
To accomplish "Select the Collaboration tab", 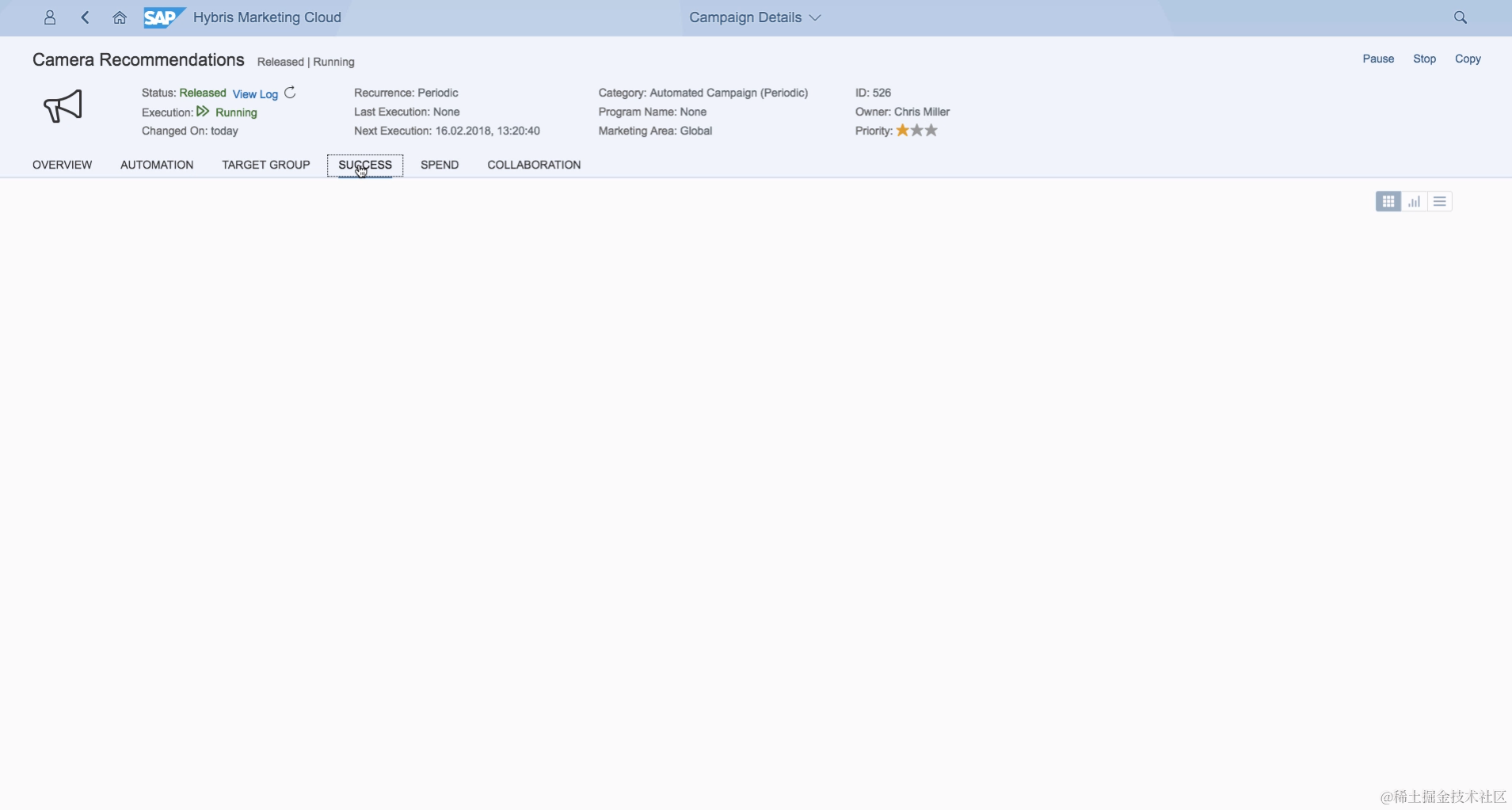I will point(535,165).
